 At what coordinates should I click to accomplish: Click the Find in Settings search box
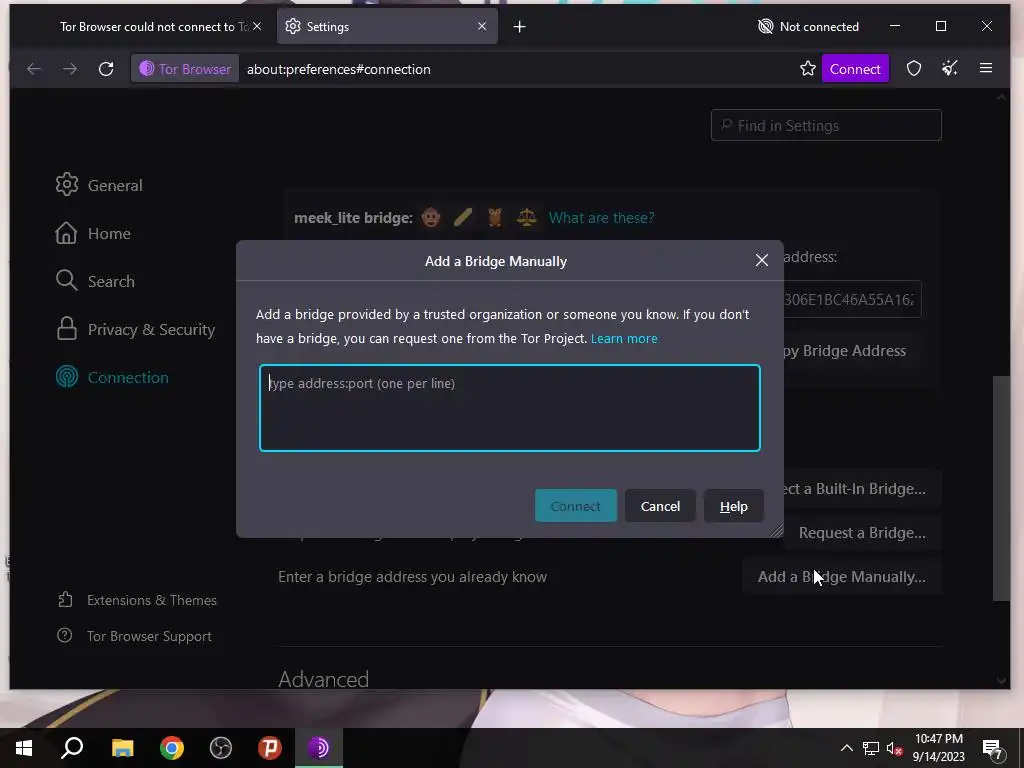[826, 125]
